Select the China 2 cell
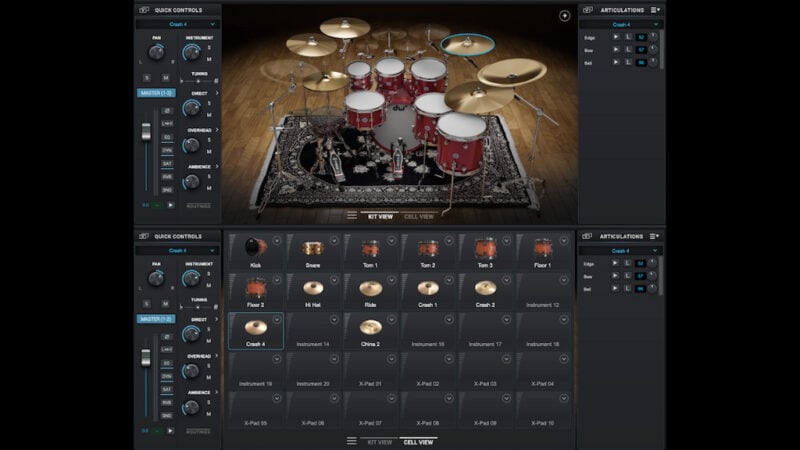Image resolution: width=800 pixels, height=450 pixels. 370,331
